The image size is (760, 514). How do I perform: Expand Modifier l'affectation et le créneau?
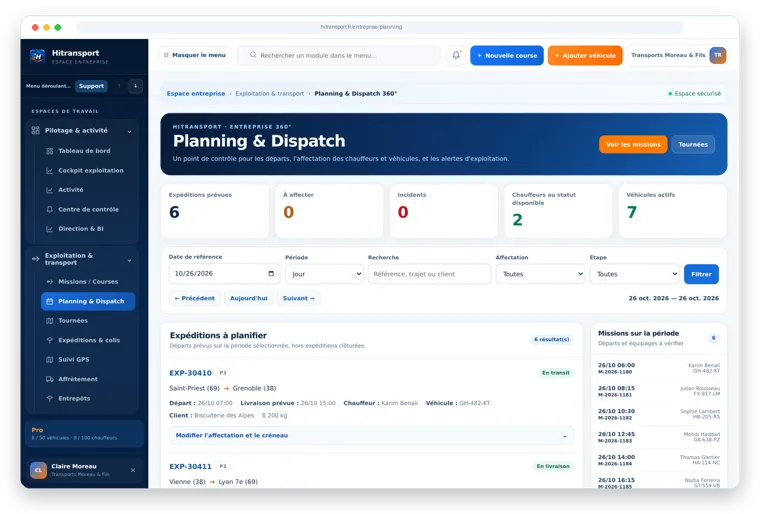coord(371,435)
